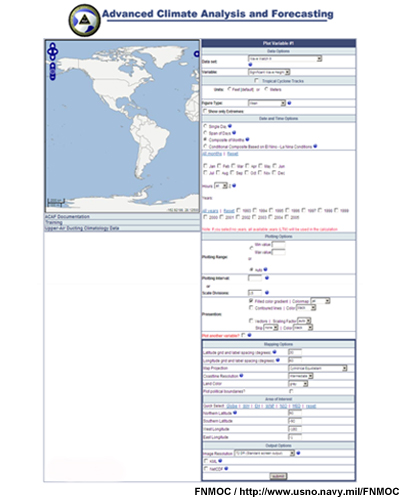Zoom out on the map
Screen dimensions: 400x500
[x=53, y=77]
